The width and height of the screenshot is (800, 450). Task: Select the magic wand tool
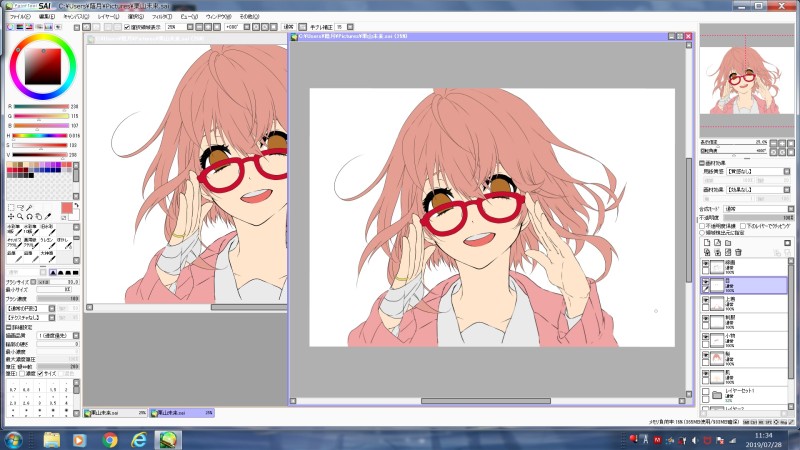[30, 208]
